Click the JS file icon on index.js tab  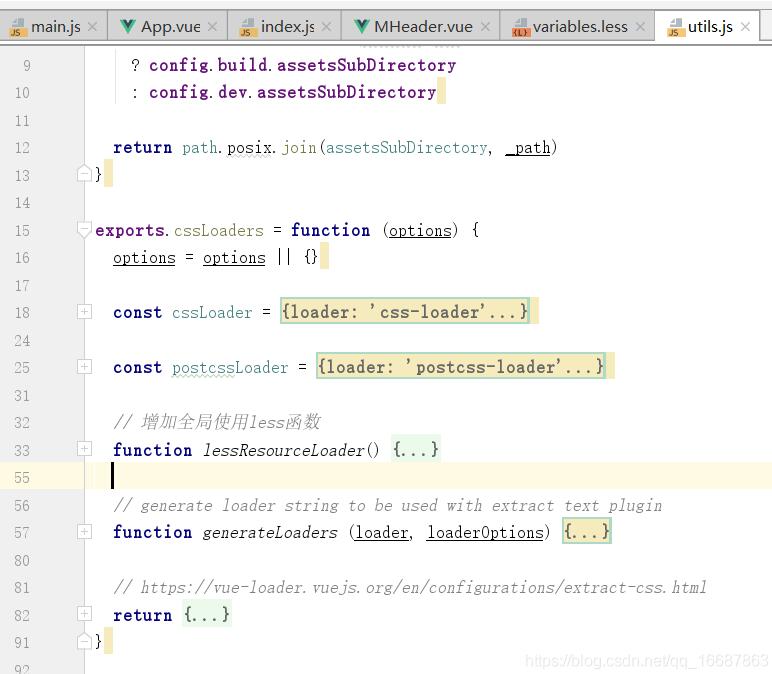[247, 27]
